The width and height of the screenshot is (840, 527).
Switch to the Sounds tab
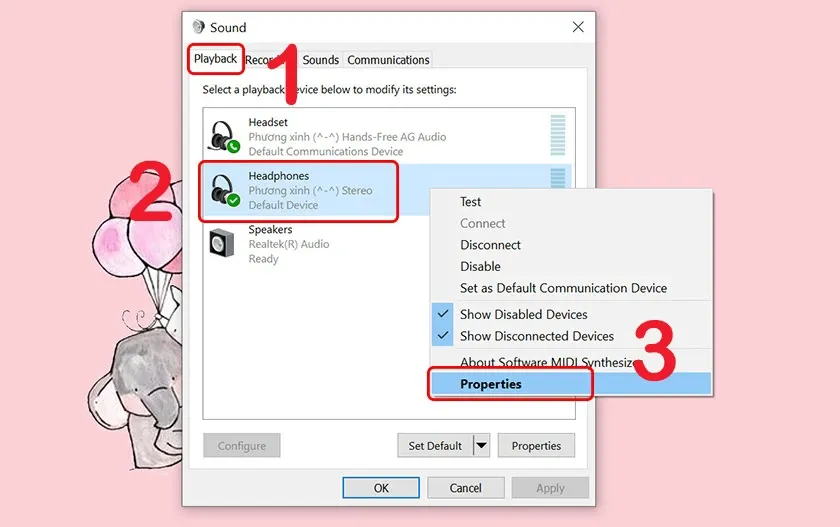point(320,60)
